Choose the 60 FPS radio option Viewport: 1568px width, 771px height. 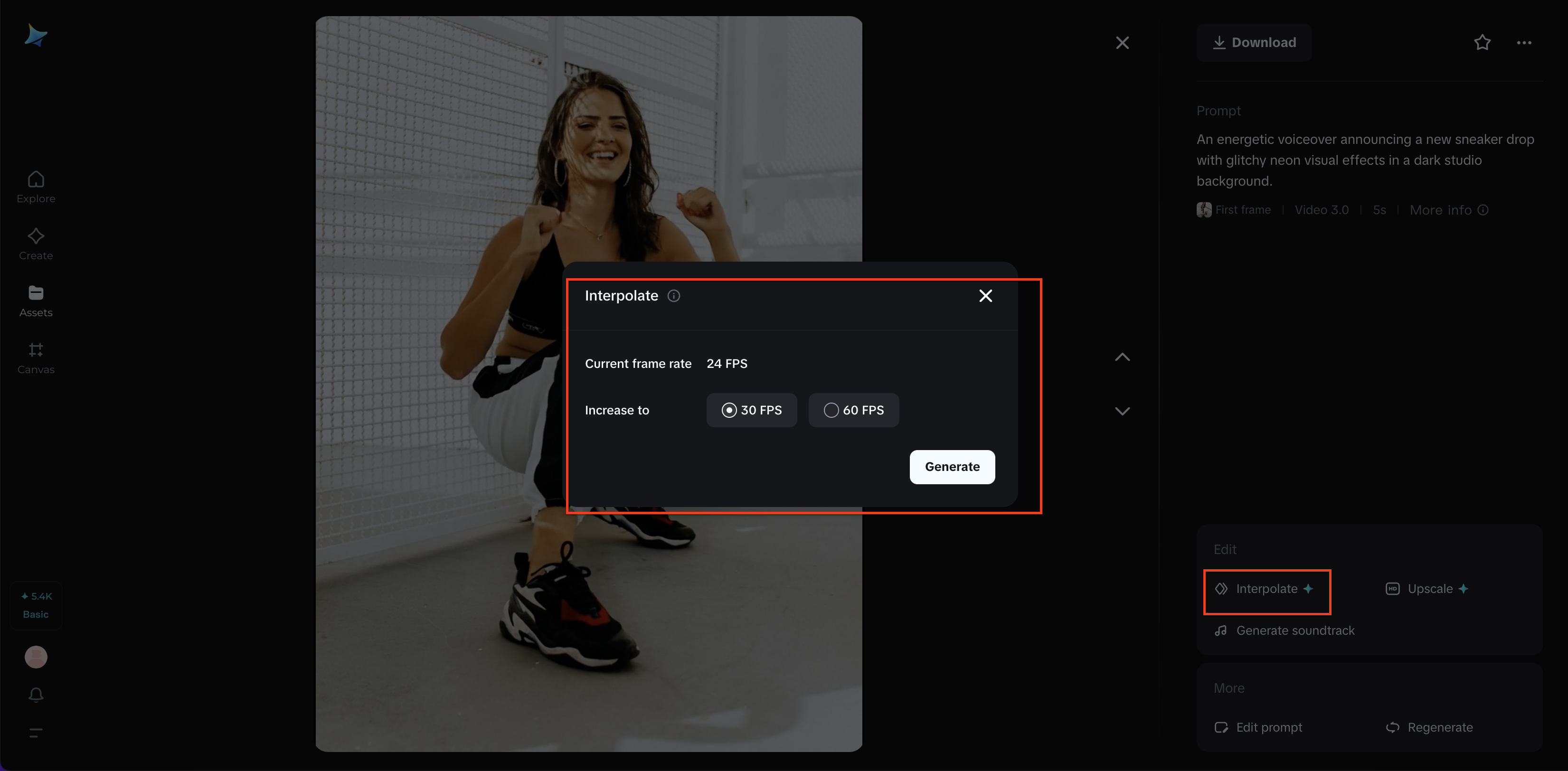[x=853, y=410]
